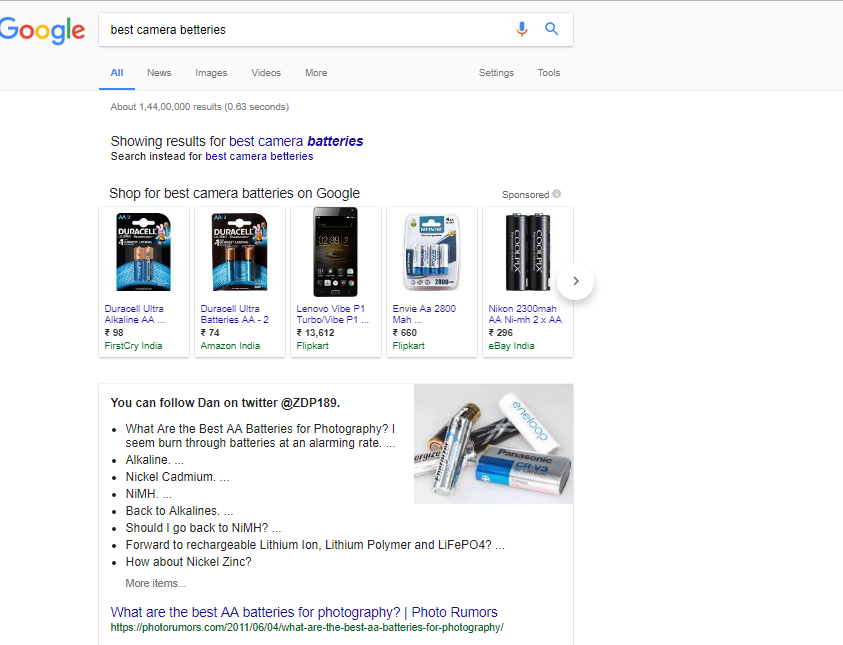The height and width of the screenshot is (645, 843).
Task: Click 'Shop for best camera batteries on Google' heading
Action: pos(234,193)
